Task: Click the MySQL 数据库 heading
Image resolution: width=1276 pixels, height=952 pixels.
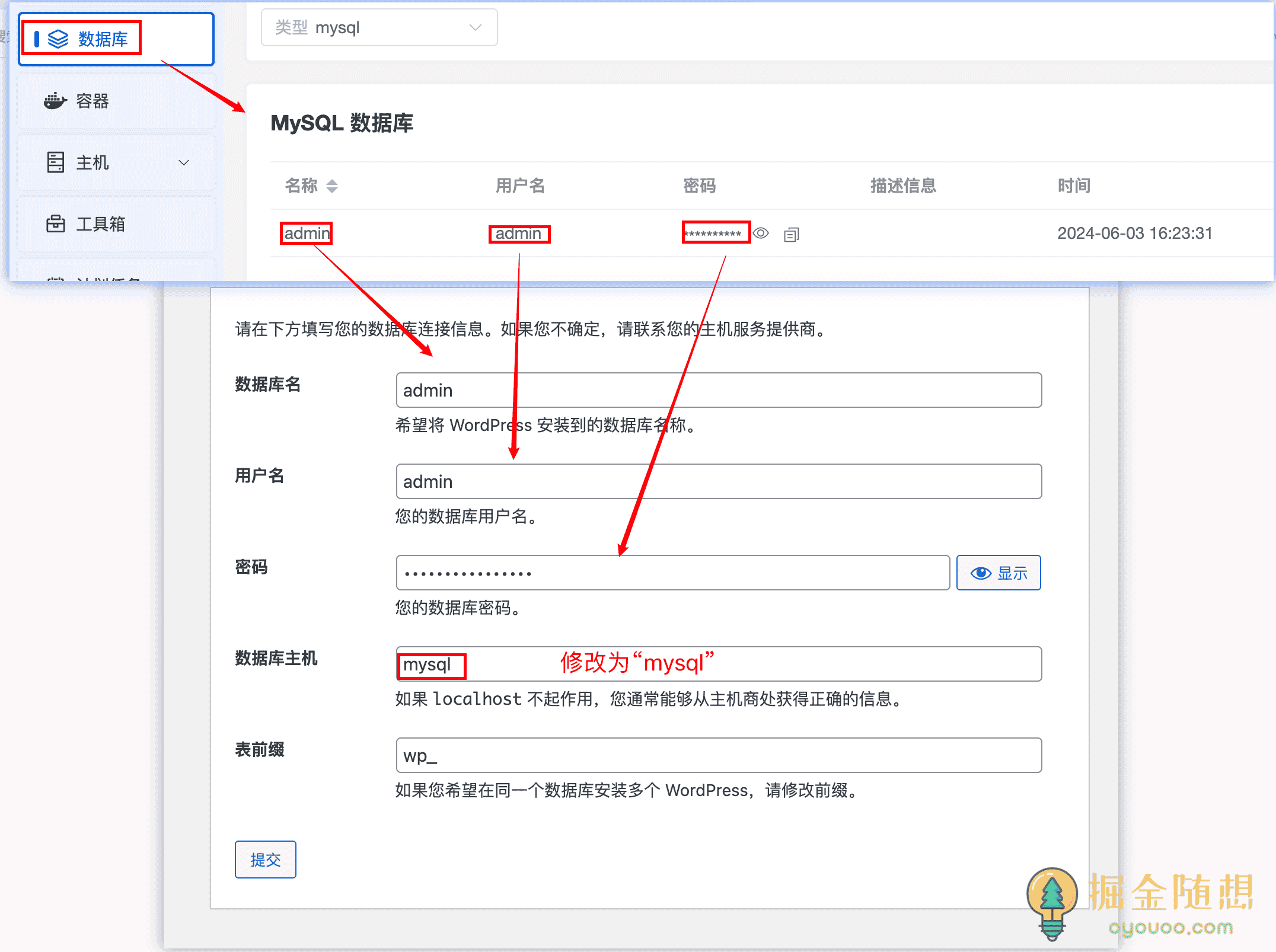Action: click(x=342, y=123)
